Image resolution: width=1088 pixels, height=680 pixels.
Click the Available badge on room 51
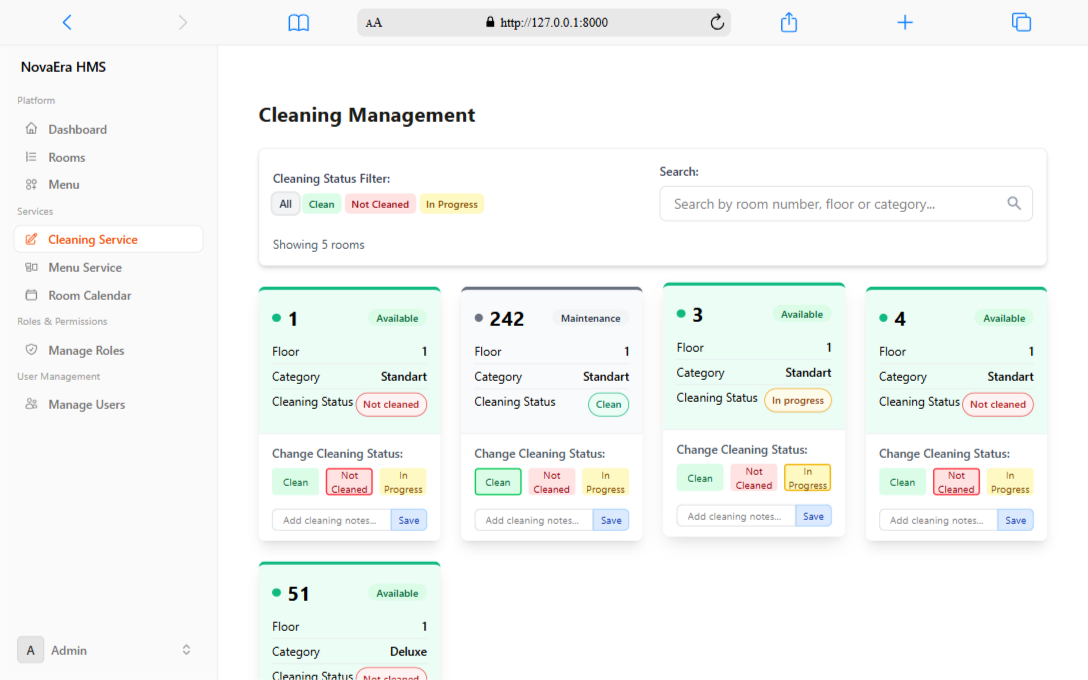click(397, 593)
